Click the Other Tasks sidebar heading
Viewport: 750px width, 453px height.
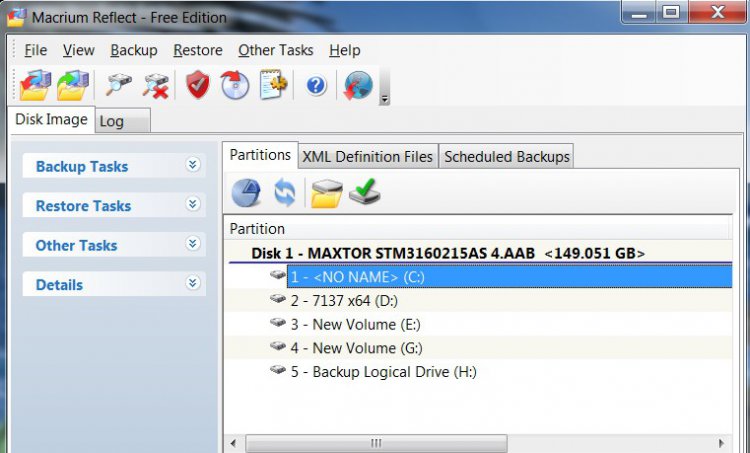coord(76,245)
